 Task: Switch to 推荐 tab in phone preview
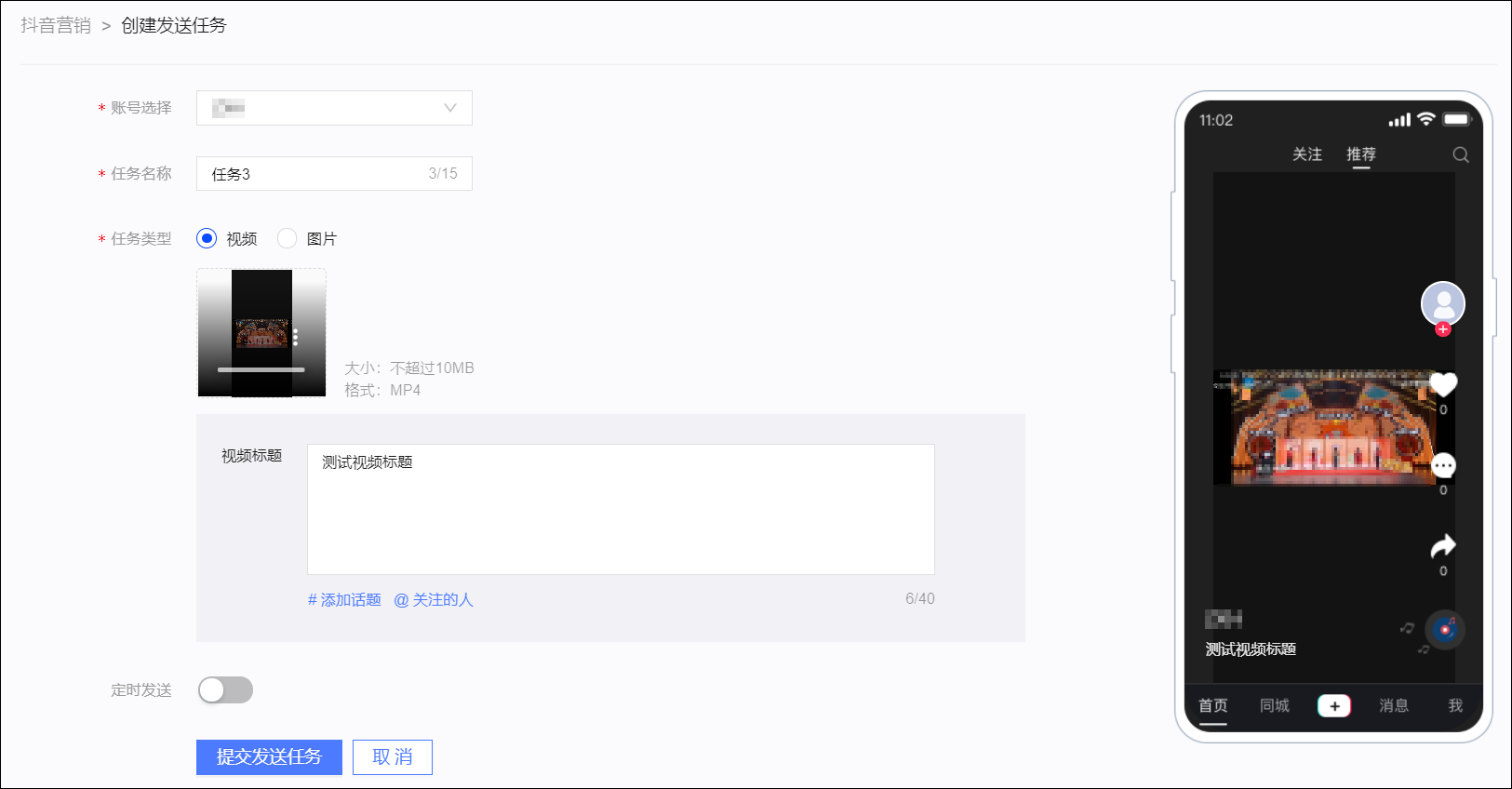coord(1361,154)
